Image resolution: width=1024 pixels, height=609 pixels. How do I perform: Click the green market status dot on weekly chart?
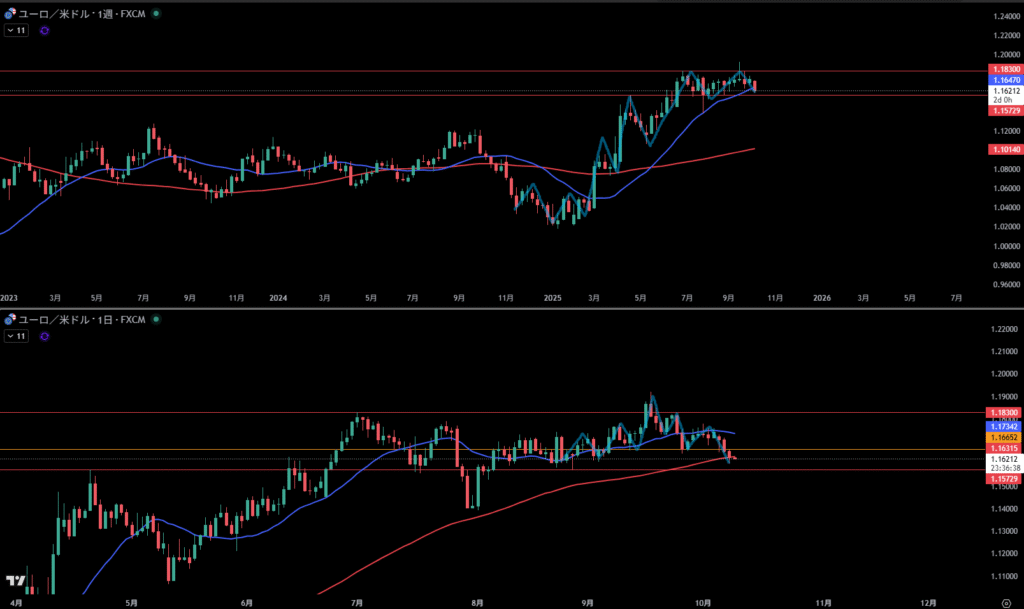pyautogui.click(x=156, y=16)
